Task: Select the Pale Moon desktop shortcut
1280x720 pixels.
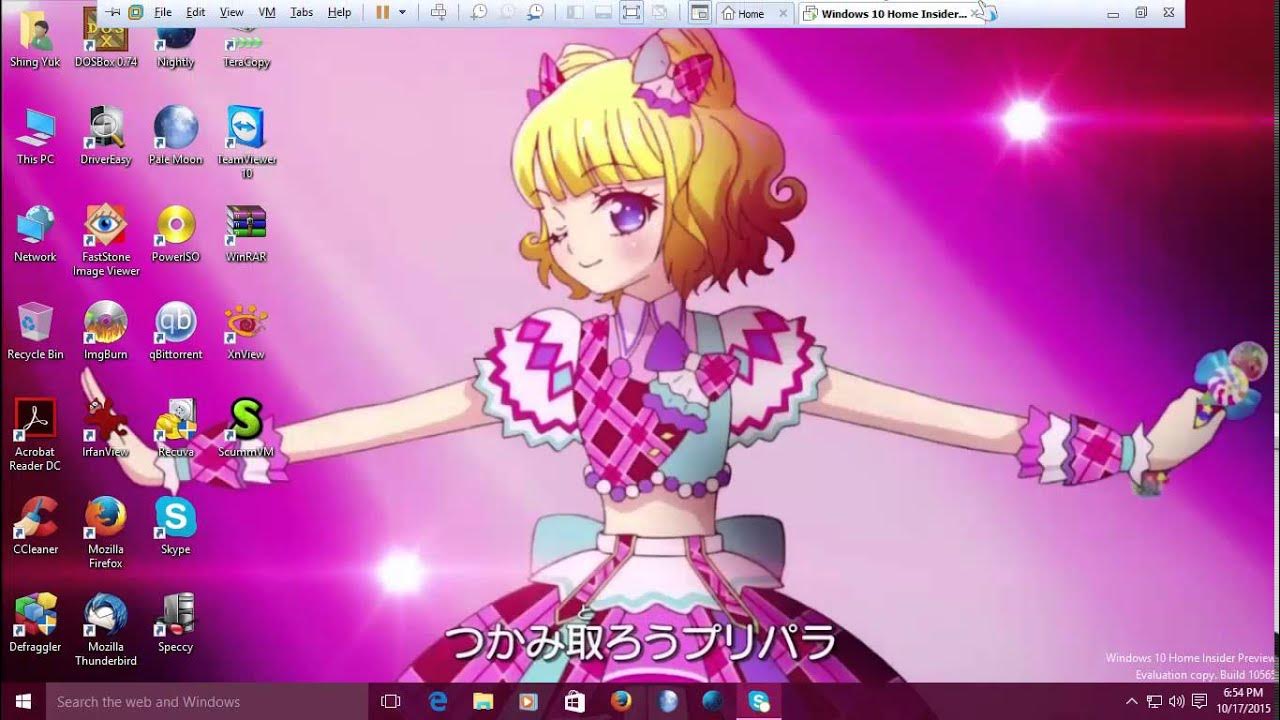Action: 175,136
